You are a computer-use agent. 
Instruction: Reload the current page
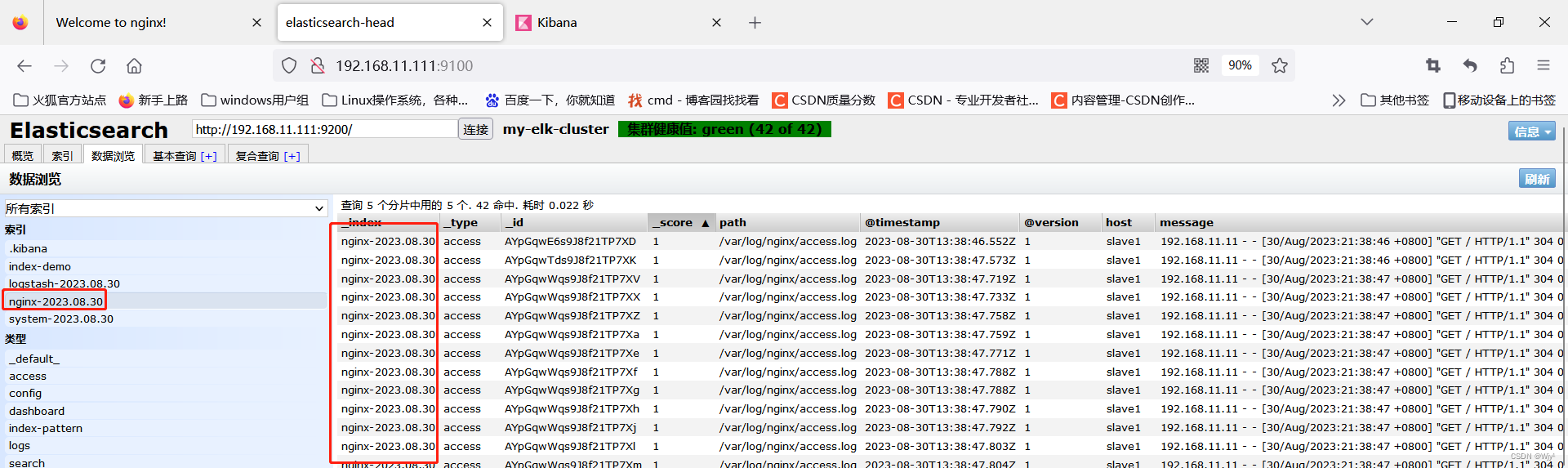[x=98, y=66]
